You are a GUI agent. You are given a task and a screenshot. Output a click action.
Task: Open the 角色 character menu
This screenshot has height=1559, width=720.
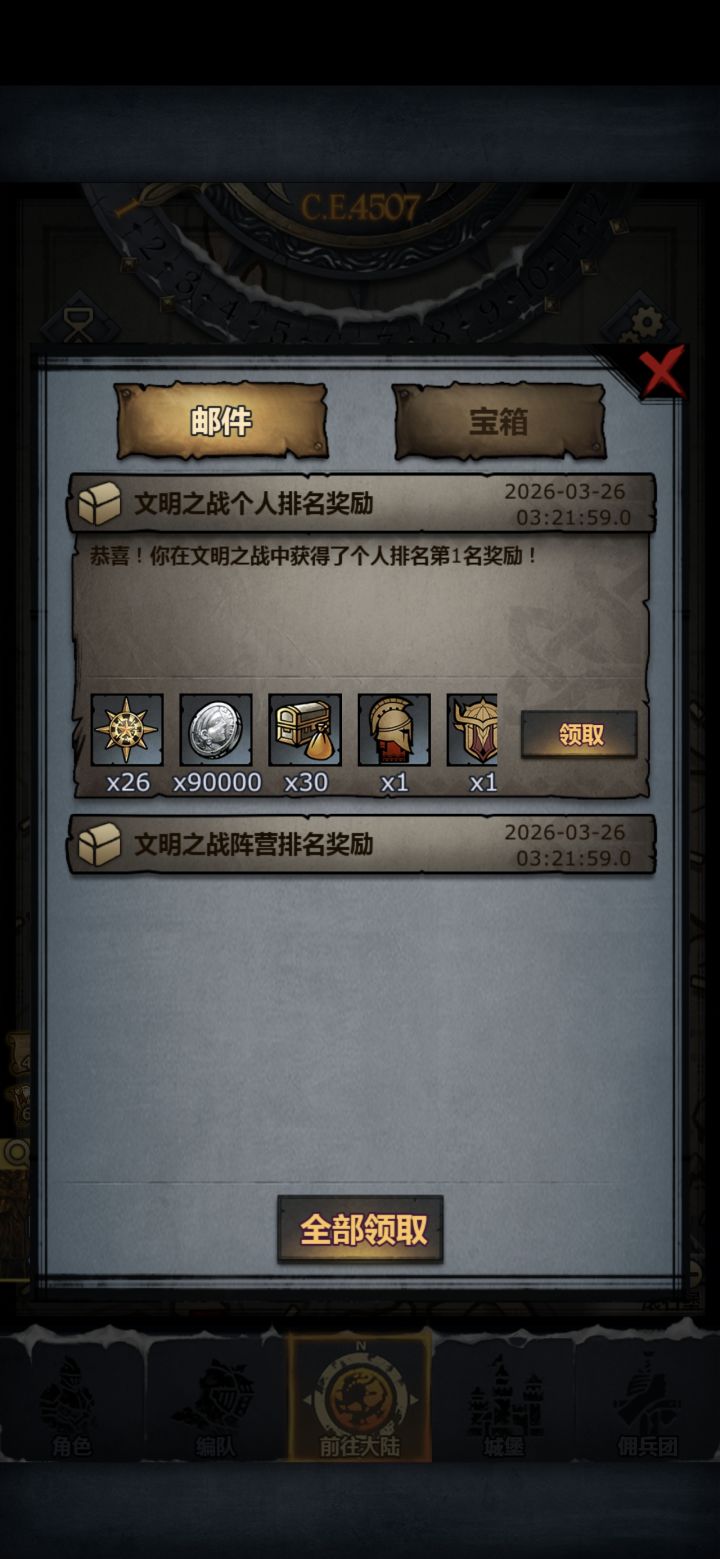[x=71, y=1401]
